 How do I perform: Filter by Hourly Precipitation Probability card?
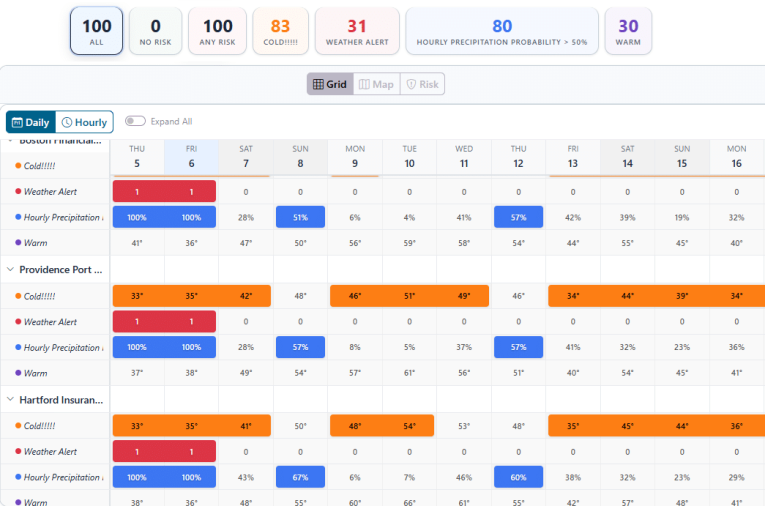click(x=502, y=31)
